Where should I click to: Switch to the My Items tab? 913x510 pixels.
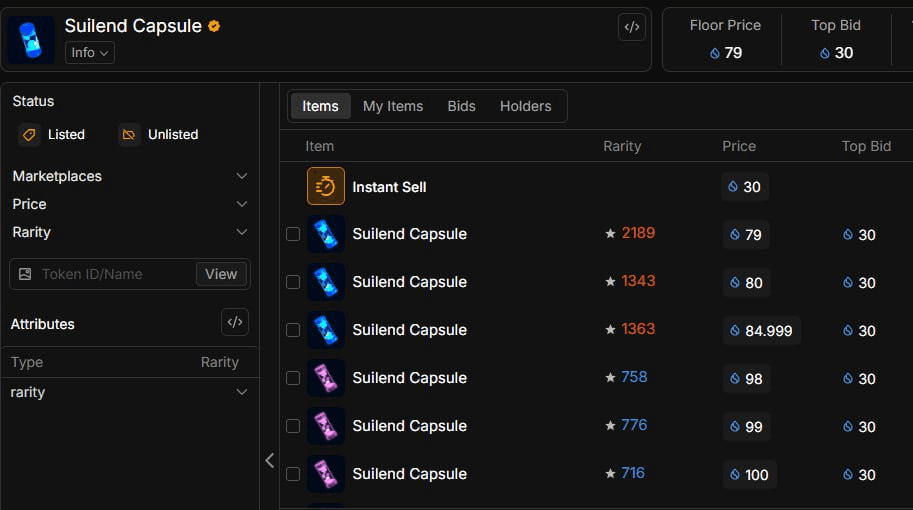393,106
